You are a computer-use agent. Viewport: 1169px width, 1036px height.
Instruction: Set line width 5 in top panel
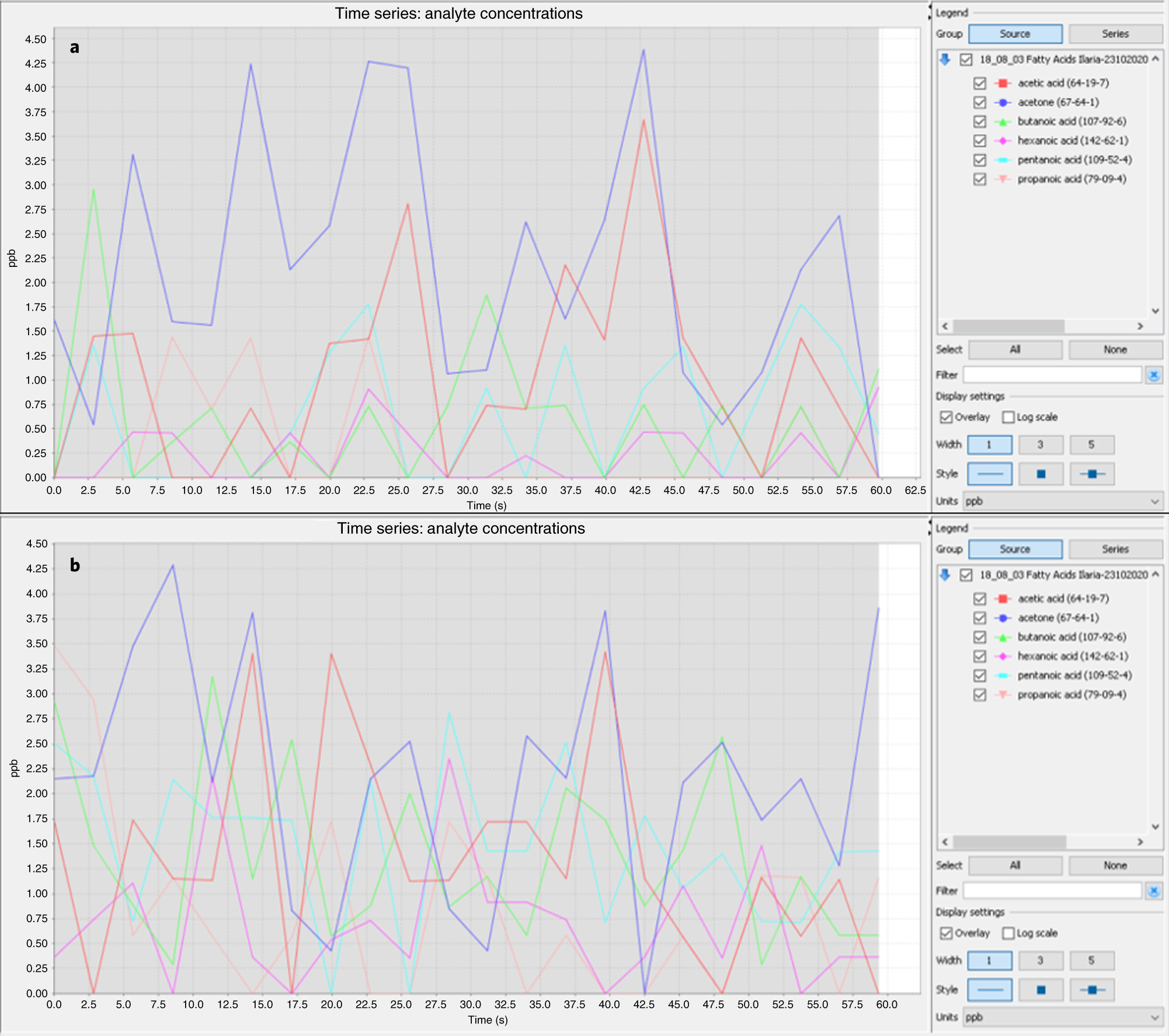1092,444
